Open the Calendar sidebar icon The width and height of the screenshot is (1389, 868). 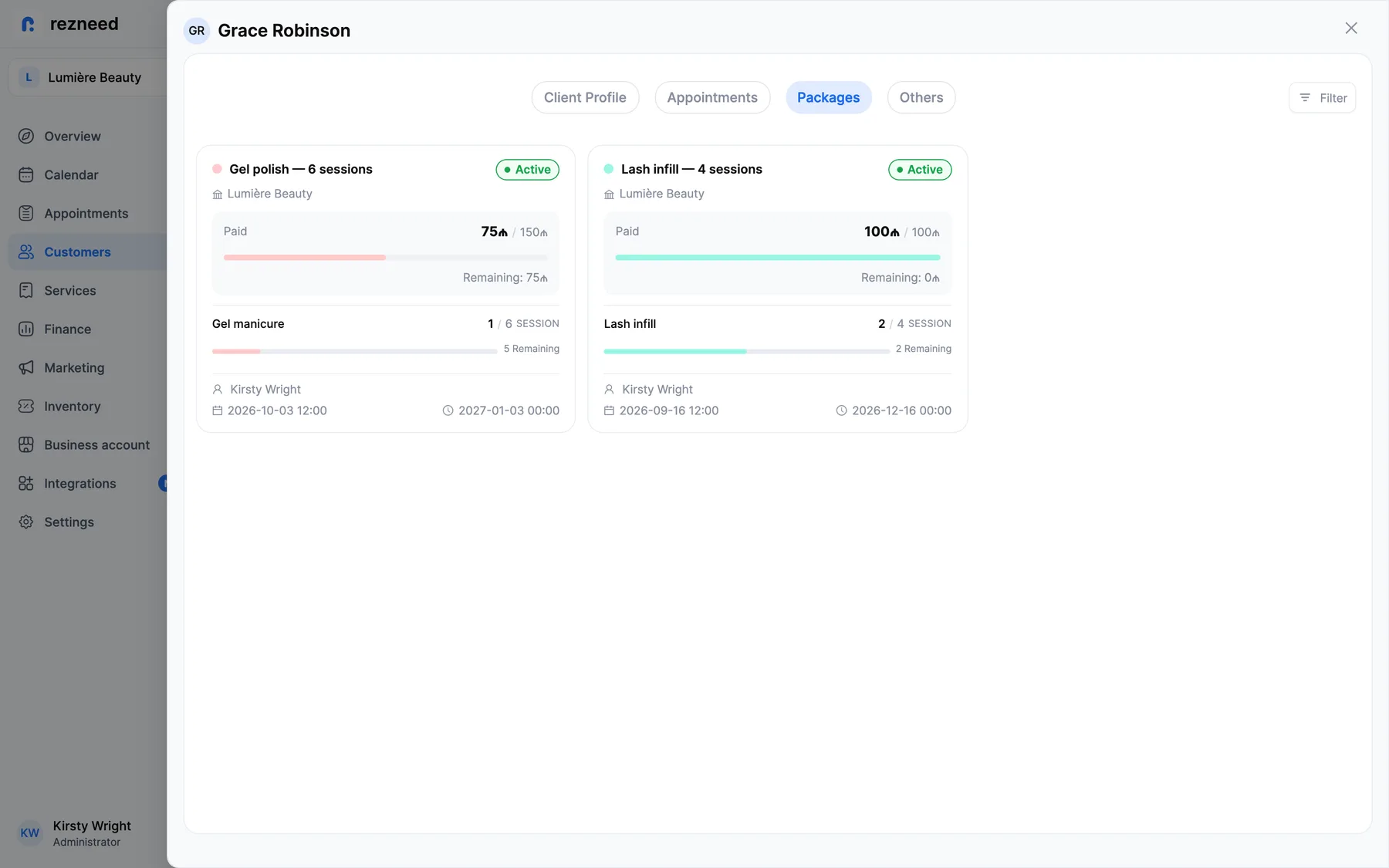[26, 174]
